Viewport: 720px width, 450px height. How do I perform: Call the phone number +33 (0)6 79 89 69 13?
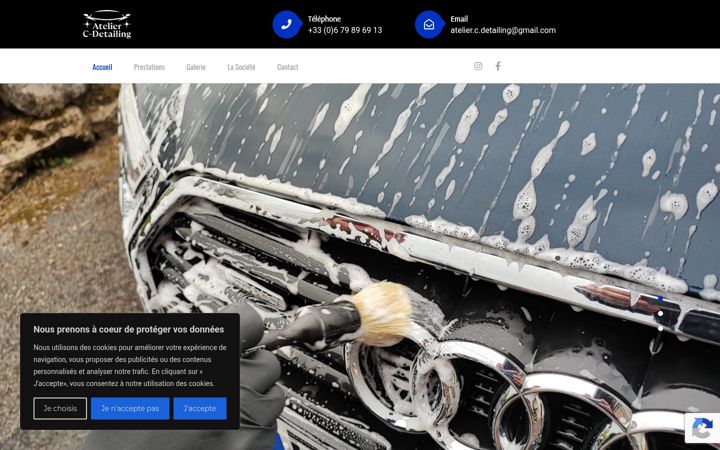tap(345, 30)
